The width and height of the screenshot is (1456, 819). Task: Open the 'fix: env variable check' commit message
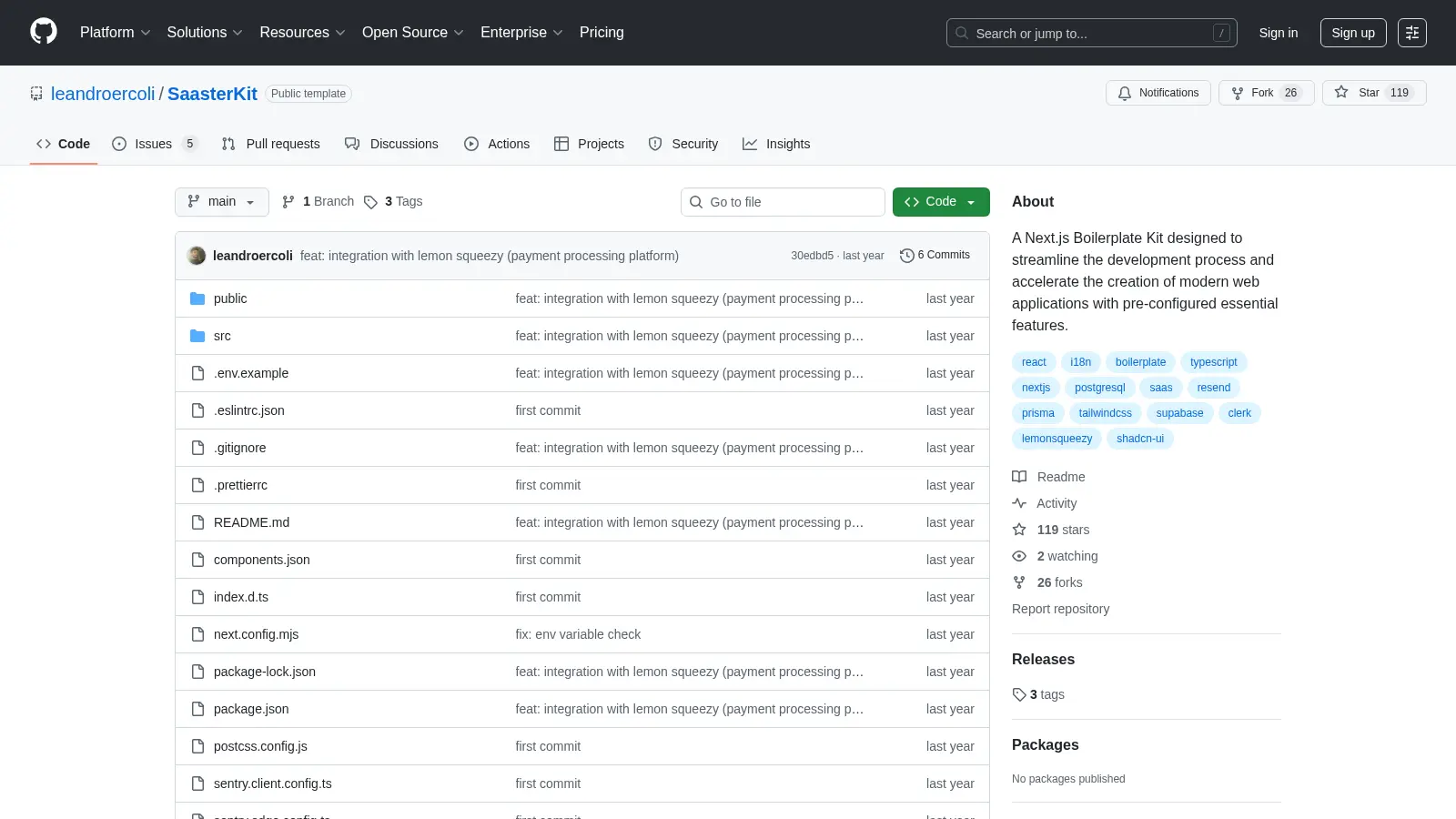578,634
